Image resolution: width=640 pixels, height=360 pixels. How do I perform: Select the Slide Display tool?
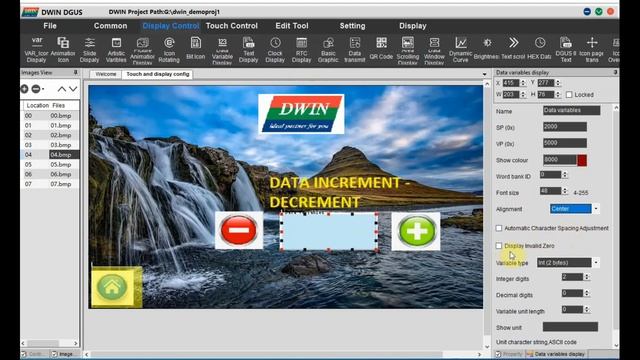pyautogui.click(x=89, y=49)
